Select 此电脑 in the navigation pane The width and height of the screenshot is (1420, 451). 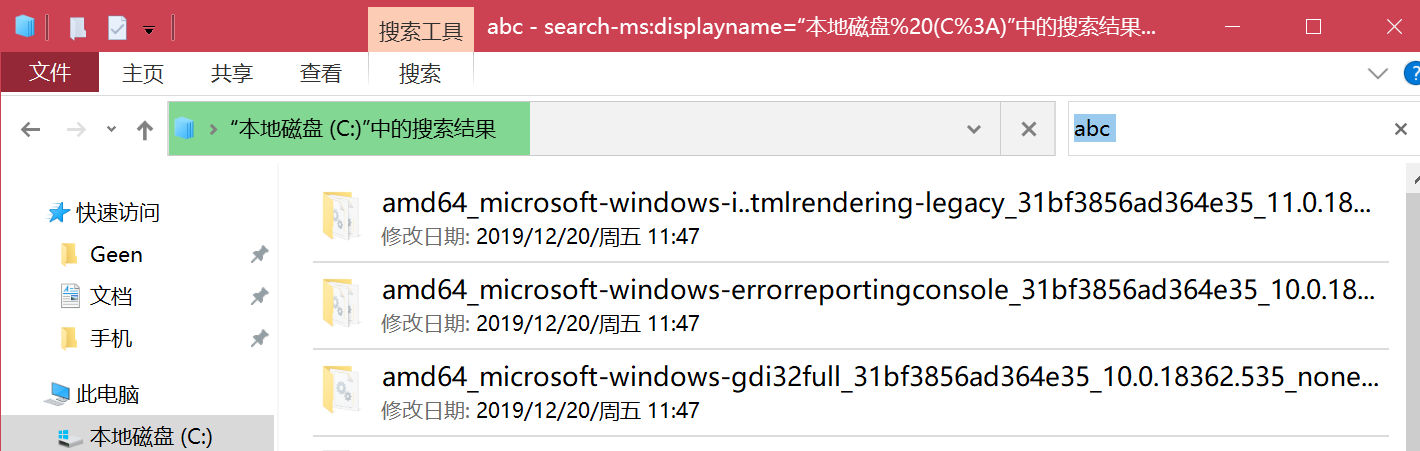[x=107, y=394]
